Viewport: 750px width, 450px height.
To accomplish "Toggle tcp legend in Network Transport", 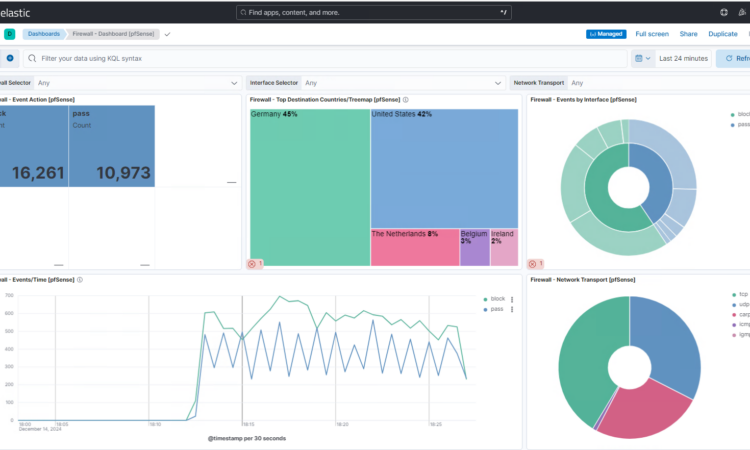I will [x=740, y=295].
